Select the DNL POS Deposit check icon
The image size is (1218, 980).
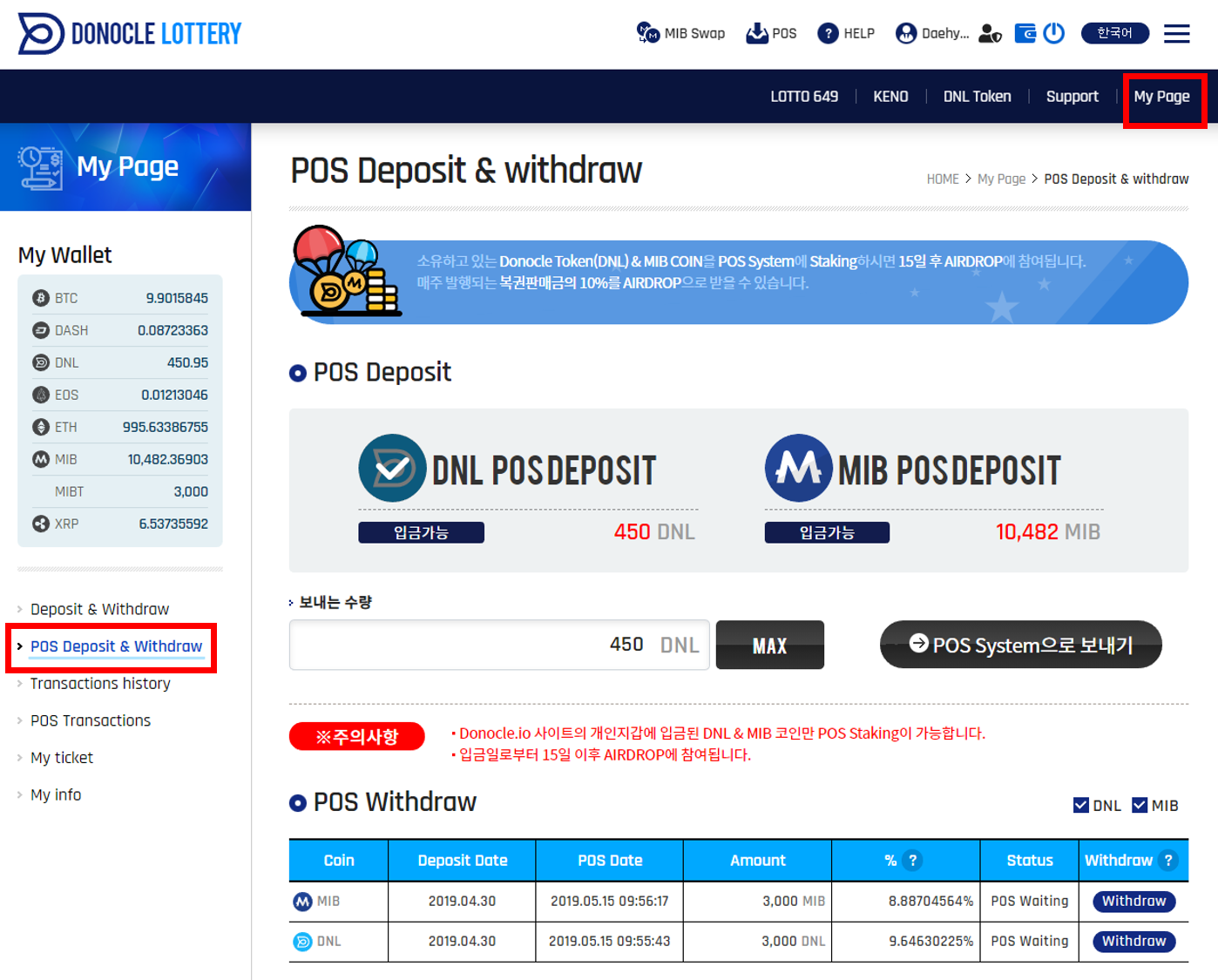pos(392,468)
